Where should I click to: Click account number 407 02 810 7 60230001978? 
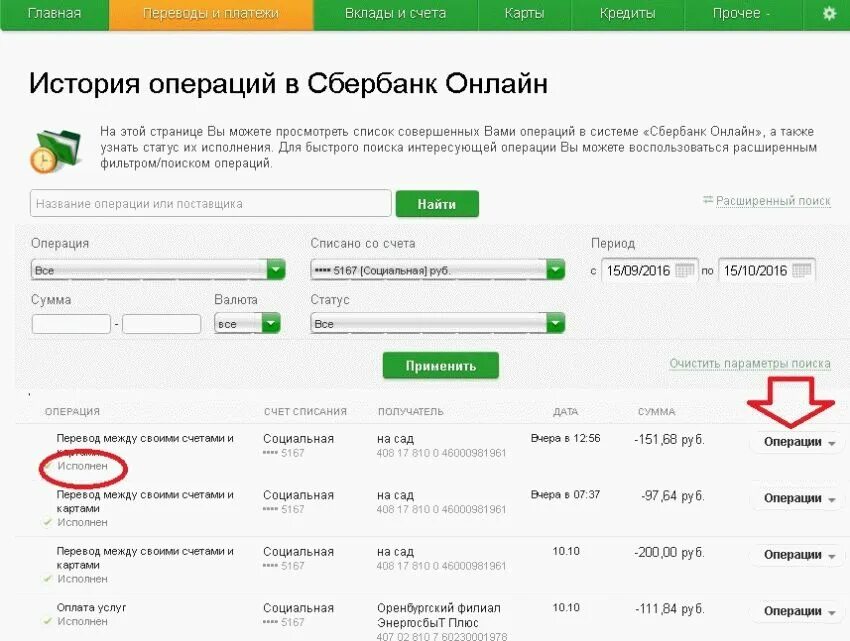coord(442,636)
